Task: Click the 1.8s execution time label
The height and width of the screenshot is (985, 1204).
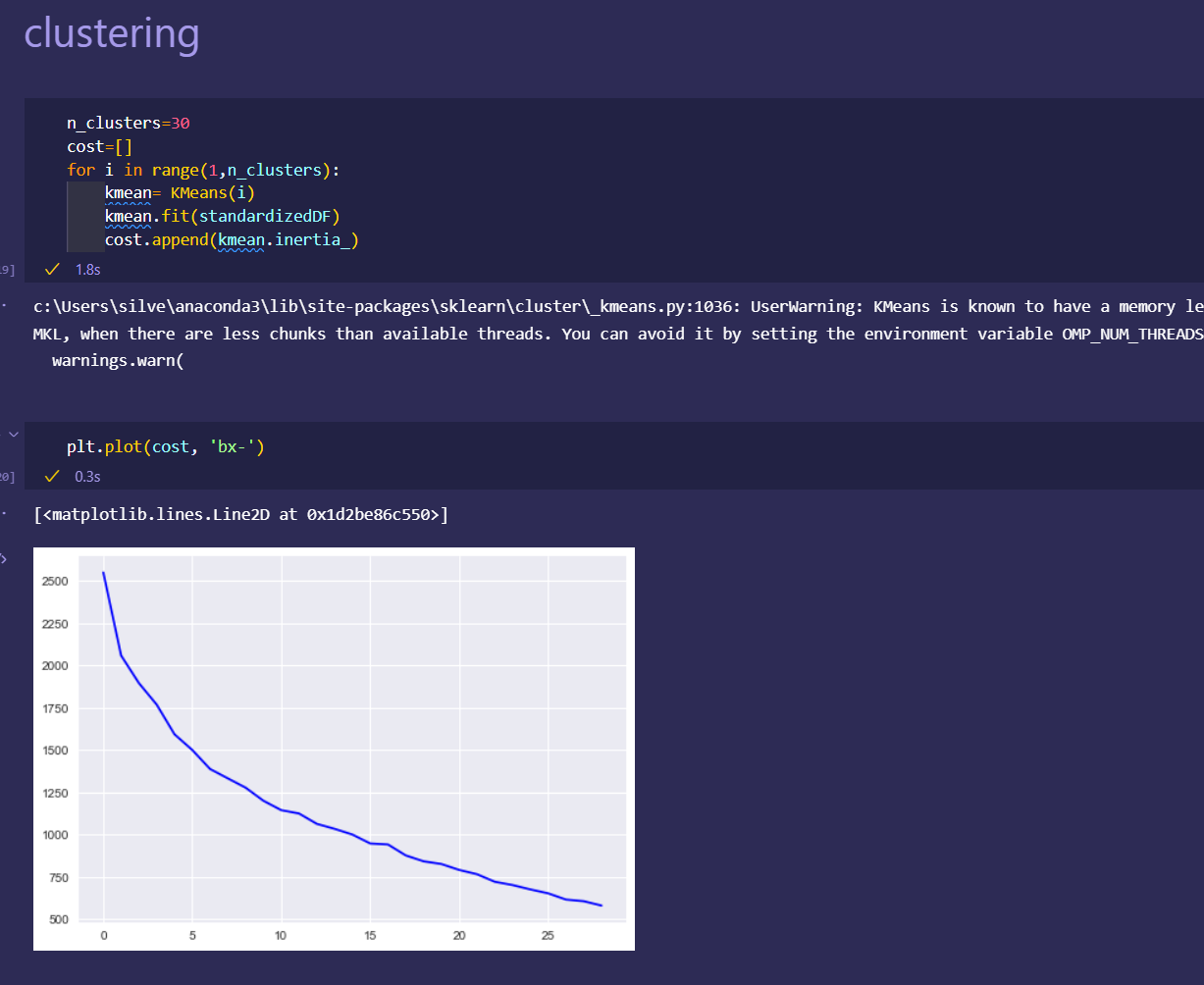Action: pos(88,268)
